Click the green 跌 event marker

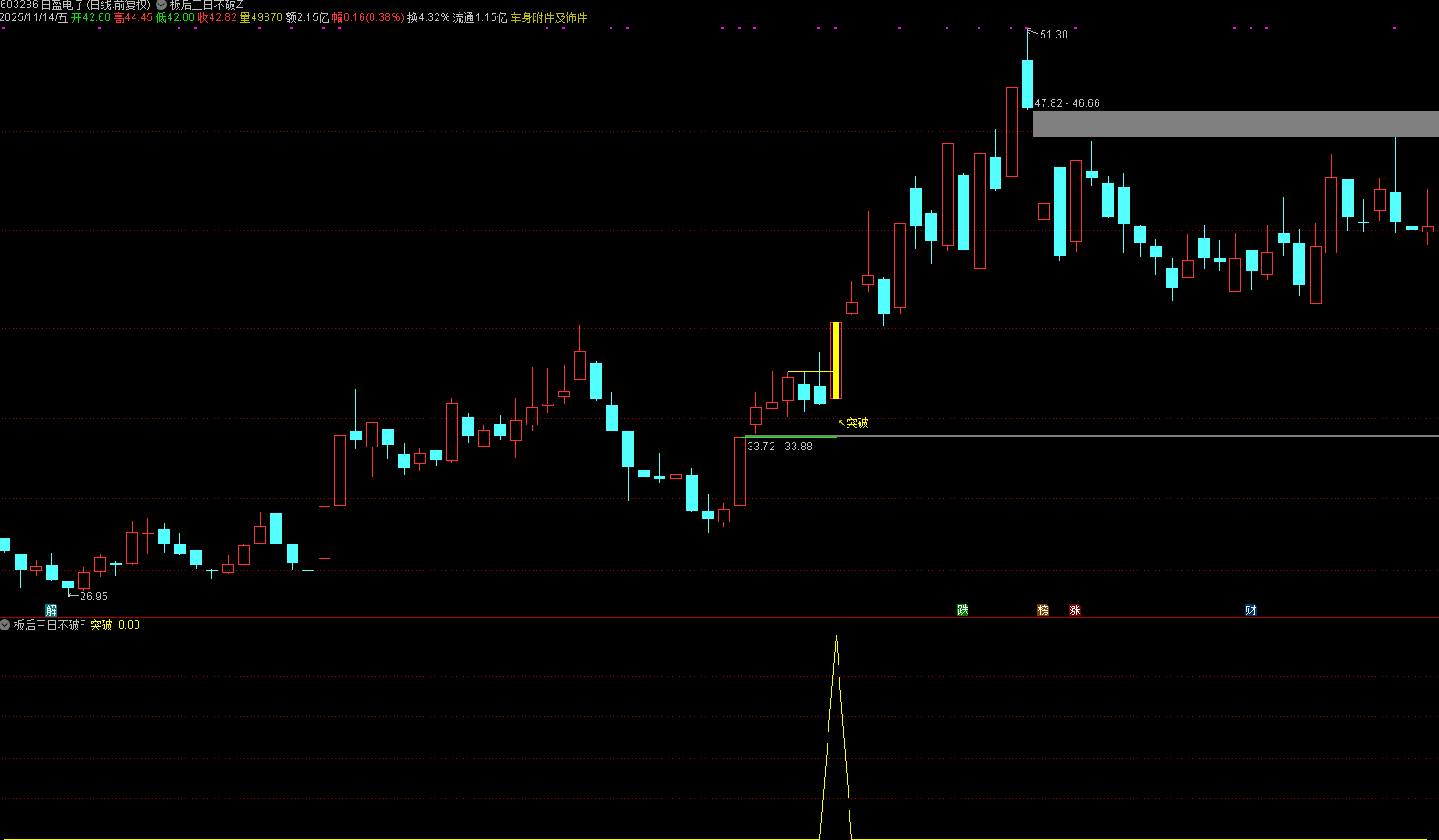click(x=963, y=610)
